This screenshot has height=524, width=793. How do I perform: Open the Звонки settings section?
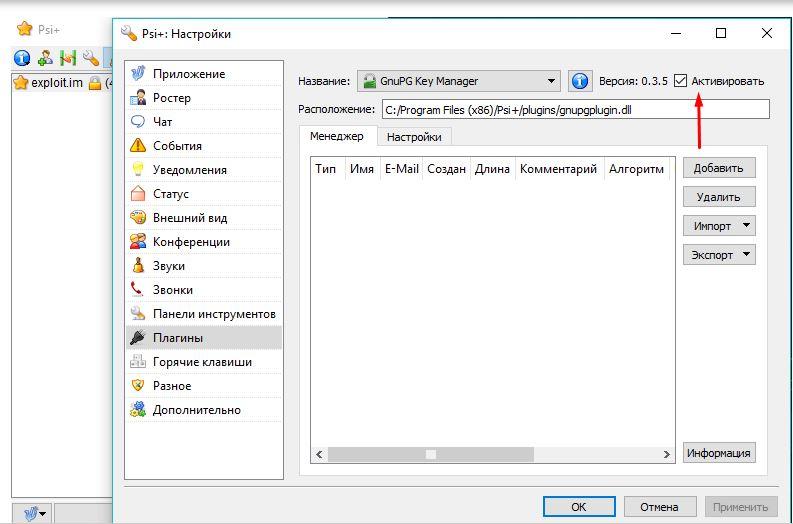pos(203,290)
